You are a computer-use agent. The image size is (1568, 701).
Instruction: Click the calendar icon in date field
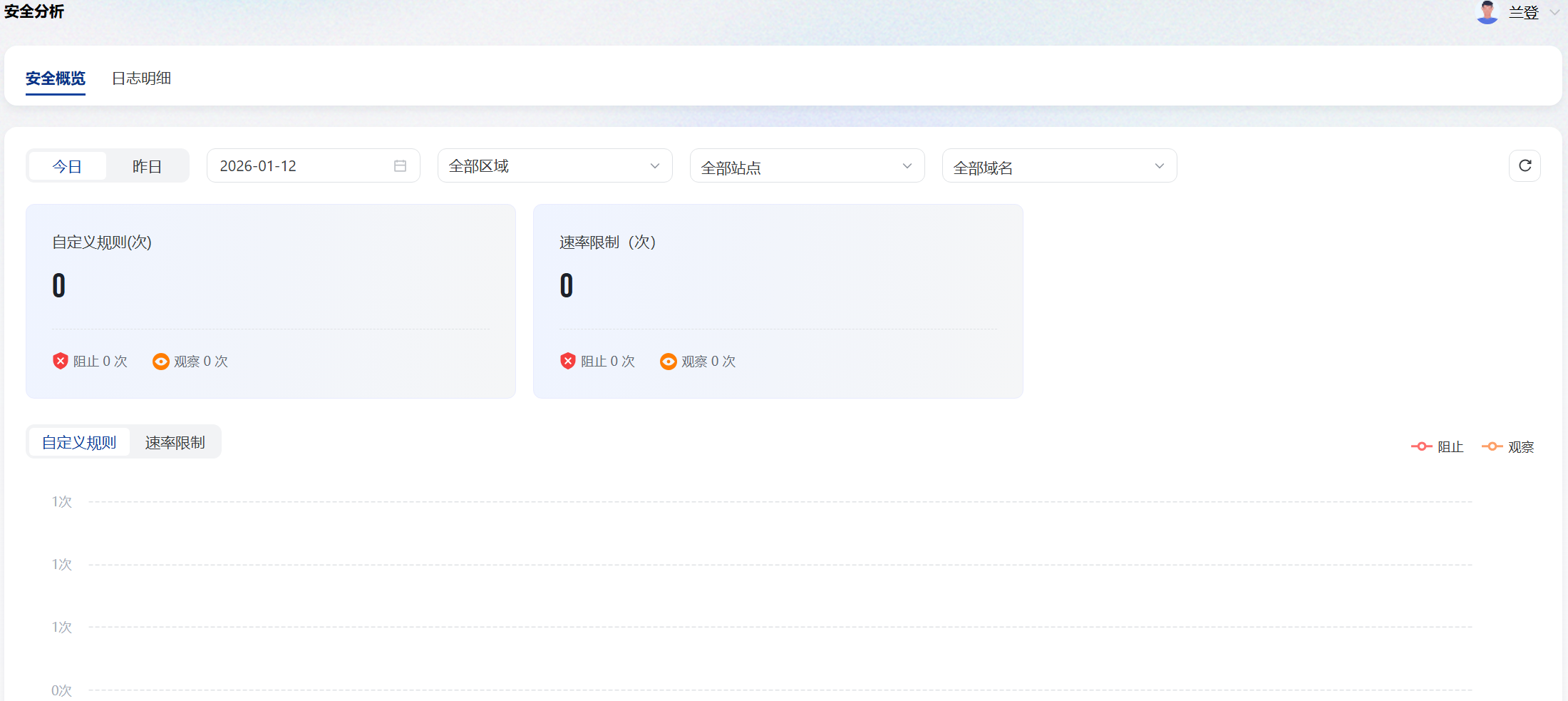(x=400, y=165)
